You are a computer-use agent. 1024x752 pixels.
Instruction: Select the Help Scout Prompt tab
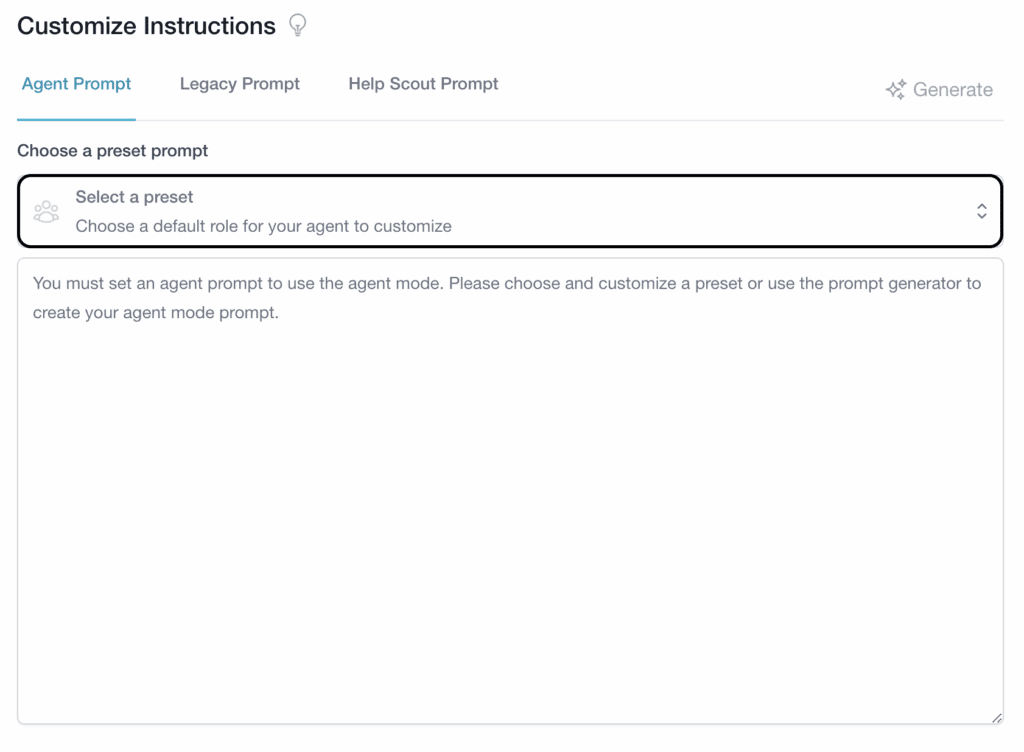(423, 84)
